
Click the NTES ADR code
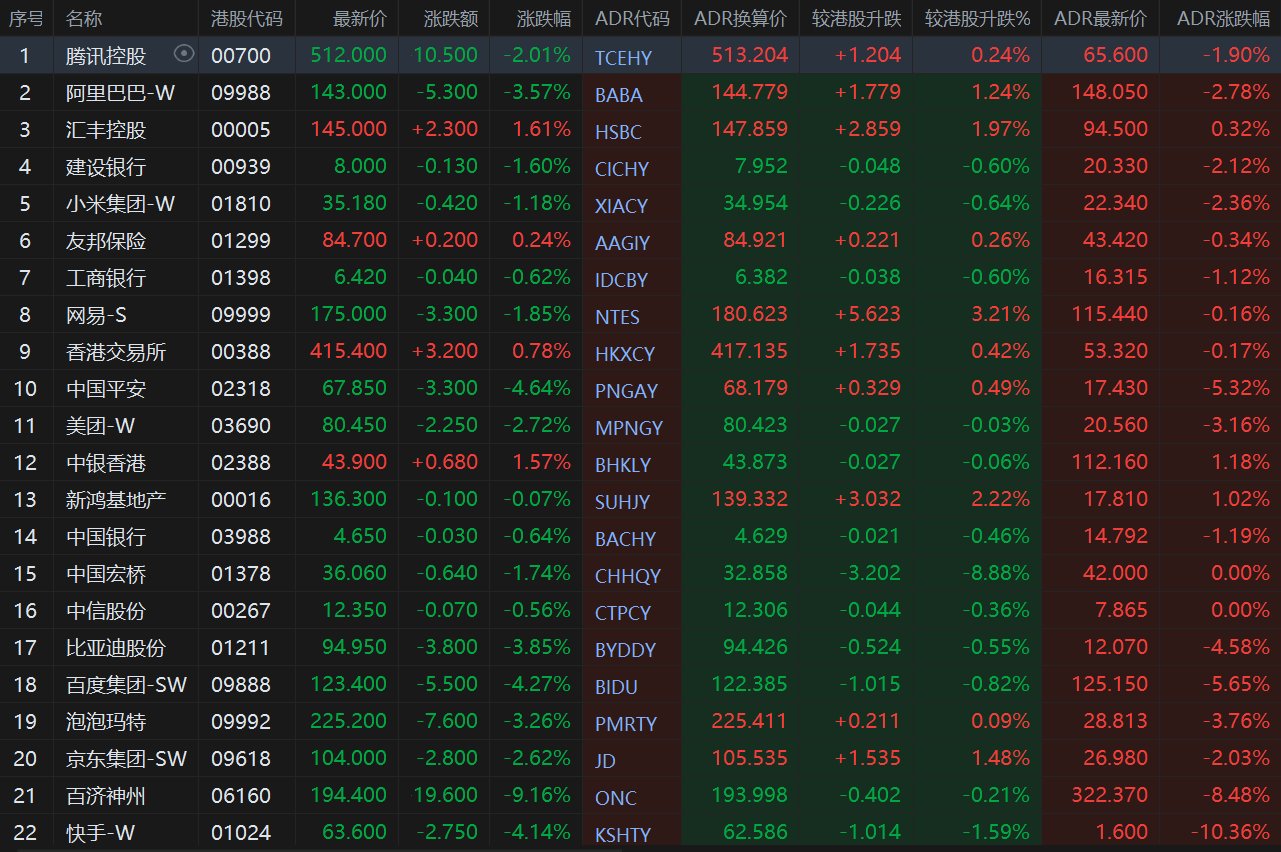tap(617, 317)
